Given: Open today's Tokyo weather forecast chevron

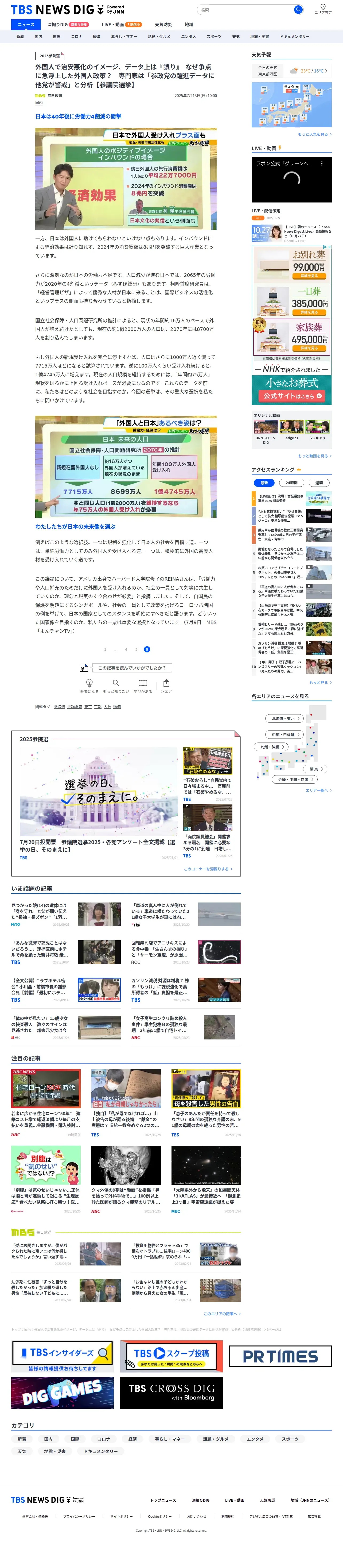Looking at the screenshot, I should tap(326, 71).
